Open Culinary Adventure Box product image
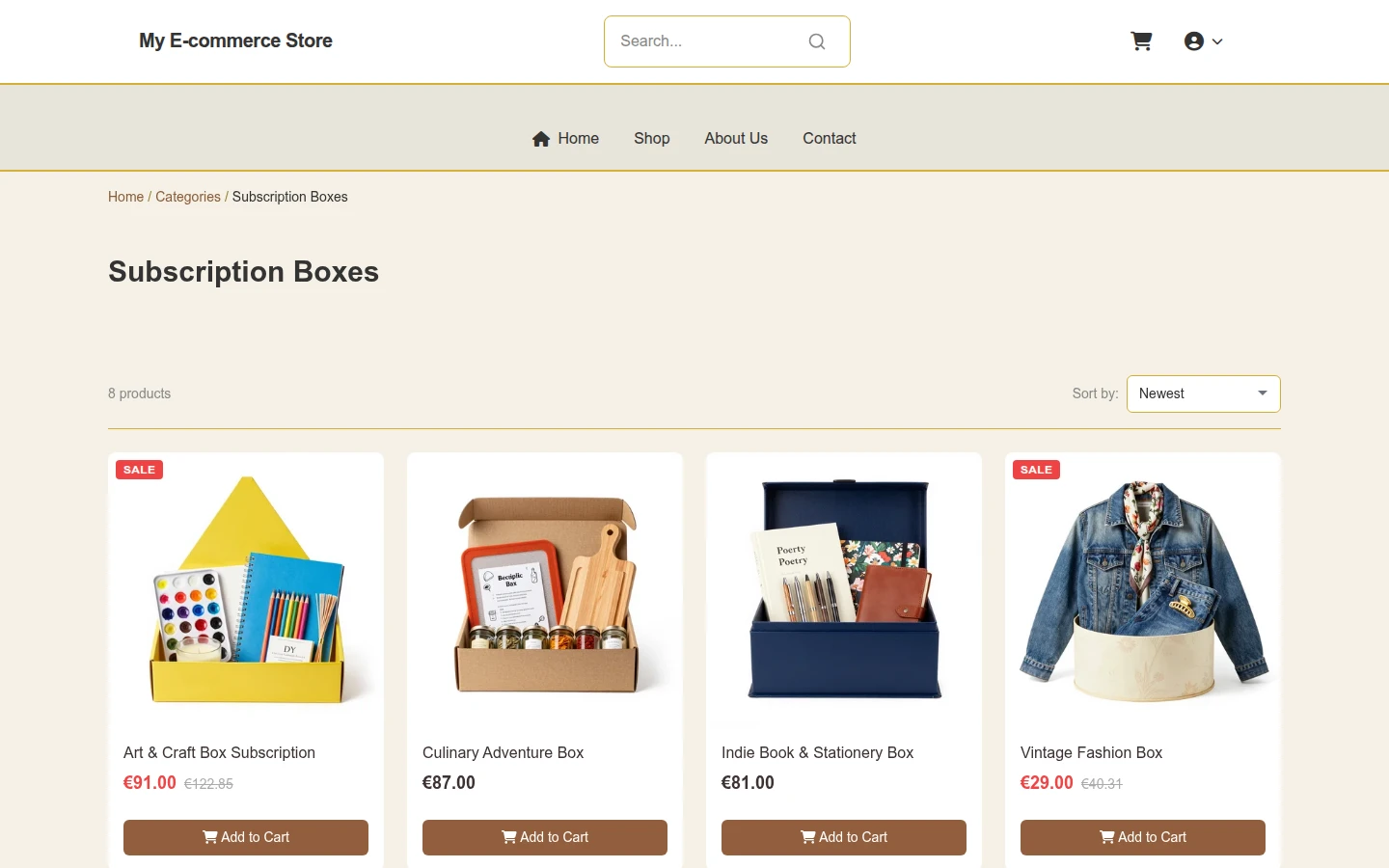 click(545, 590)
